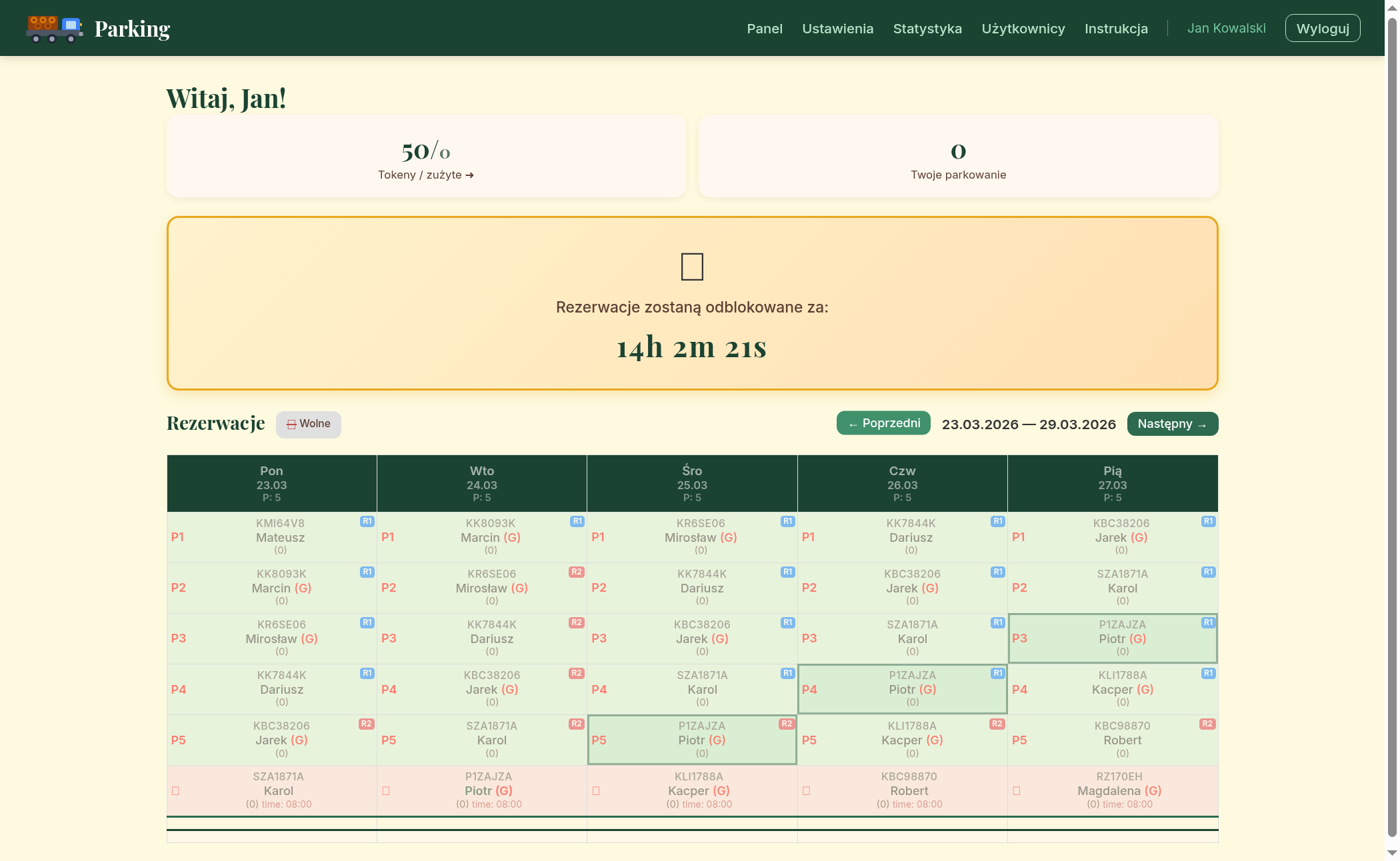
Task: Open the Instrukcja page
Action: coord(1116,29)
